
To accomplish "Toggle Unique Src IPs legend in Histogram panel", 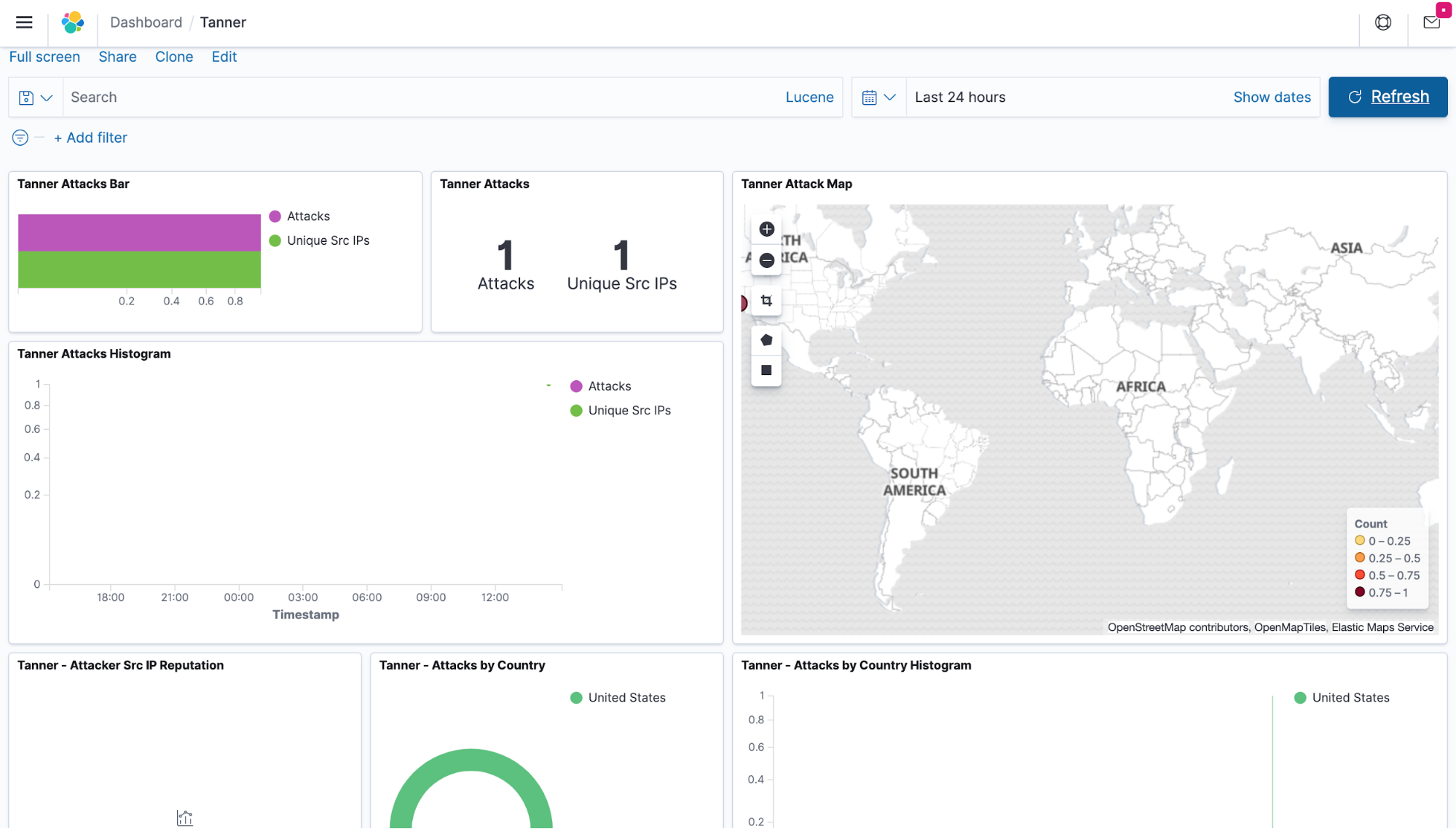I will (x=621, y=411).
